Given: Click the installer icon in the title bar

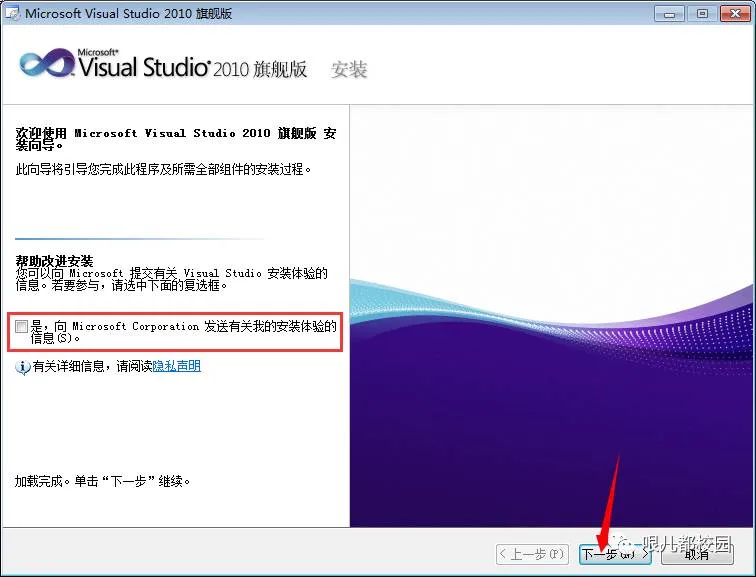Looking at the screenshot, I should click(x=12, y=13).
